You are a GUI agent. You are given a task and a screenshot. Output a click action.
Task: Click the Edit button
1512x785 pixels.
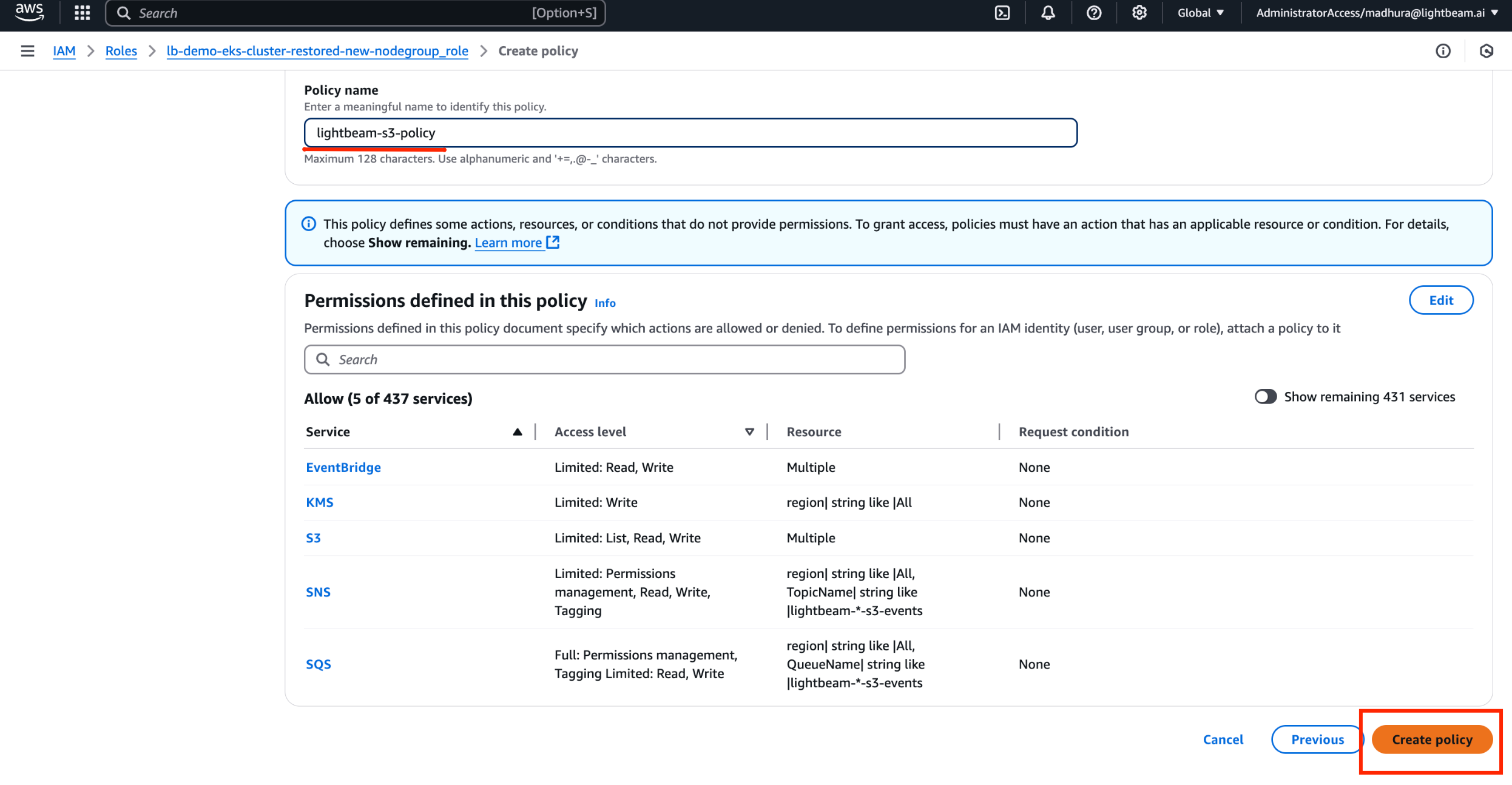coord(1441,300)
